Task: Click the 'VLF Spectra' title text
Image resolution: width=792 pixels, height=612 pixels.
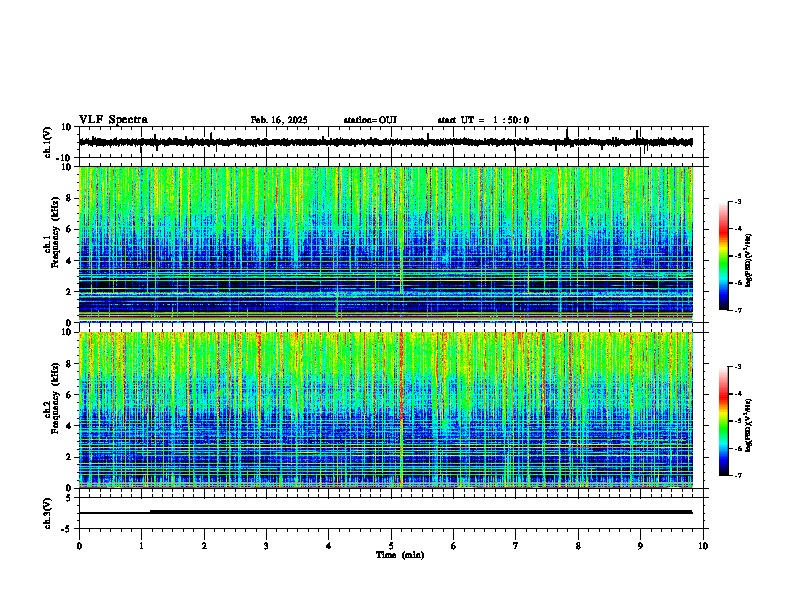Action: coord(113,120)
